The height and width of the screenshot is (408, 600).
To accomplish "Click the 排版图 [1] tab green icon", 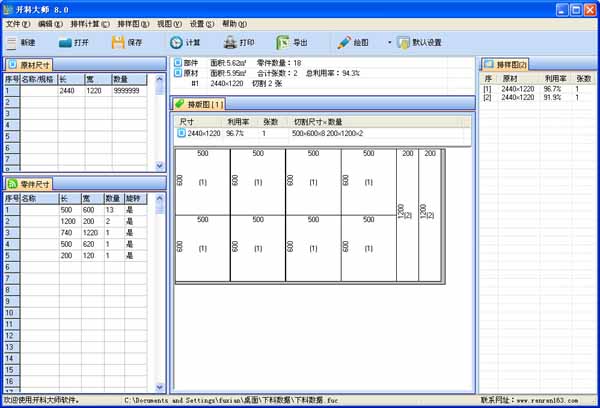I will 179,103.
